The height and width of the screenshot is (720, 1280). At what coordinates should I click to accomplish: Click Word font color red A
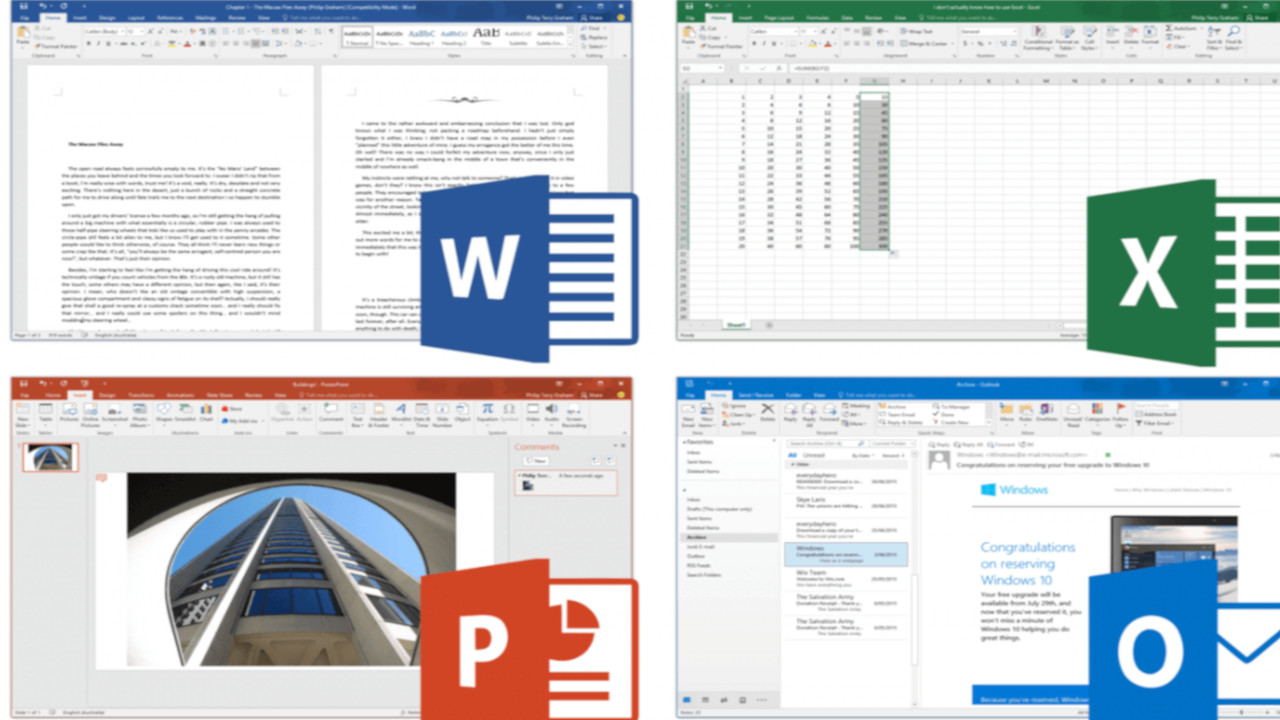[187, 44]
